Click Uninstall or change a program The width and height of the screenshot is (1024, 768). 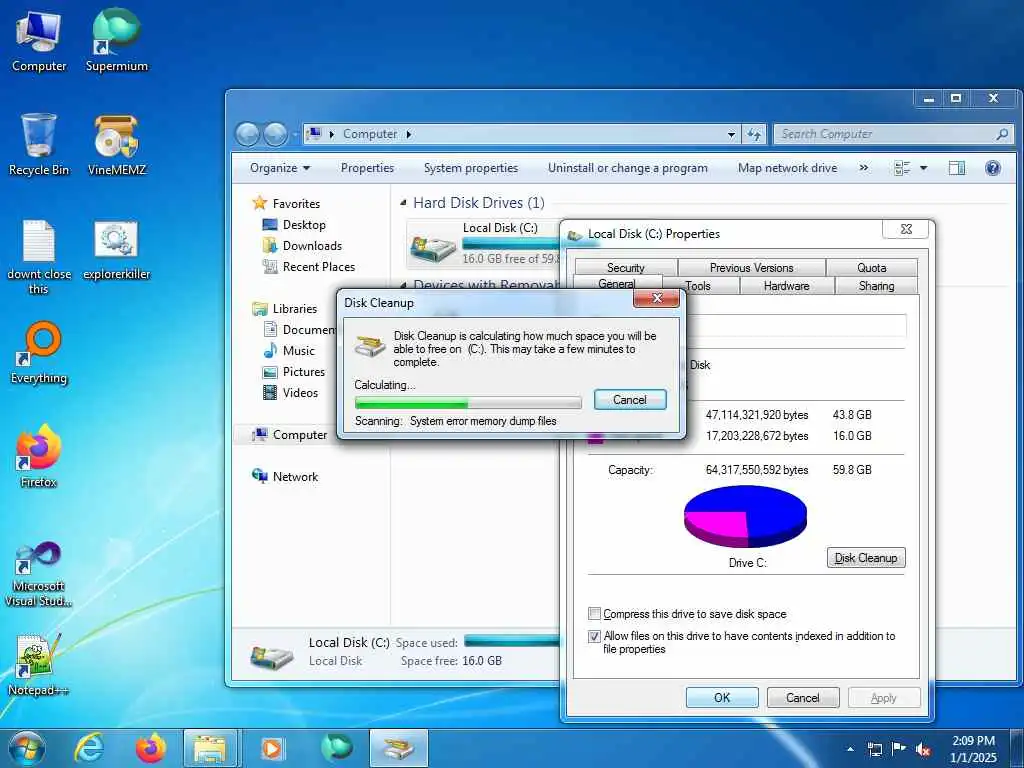[628, 168]
